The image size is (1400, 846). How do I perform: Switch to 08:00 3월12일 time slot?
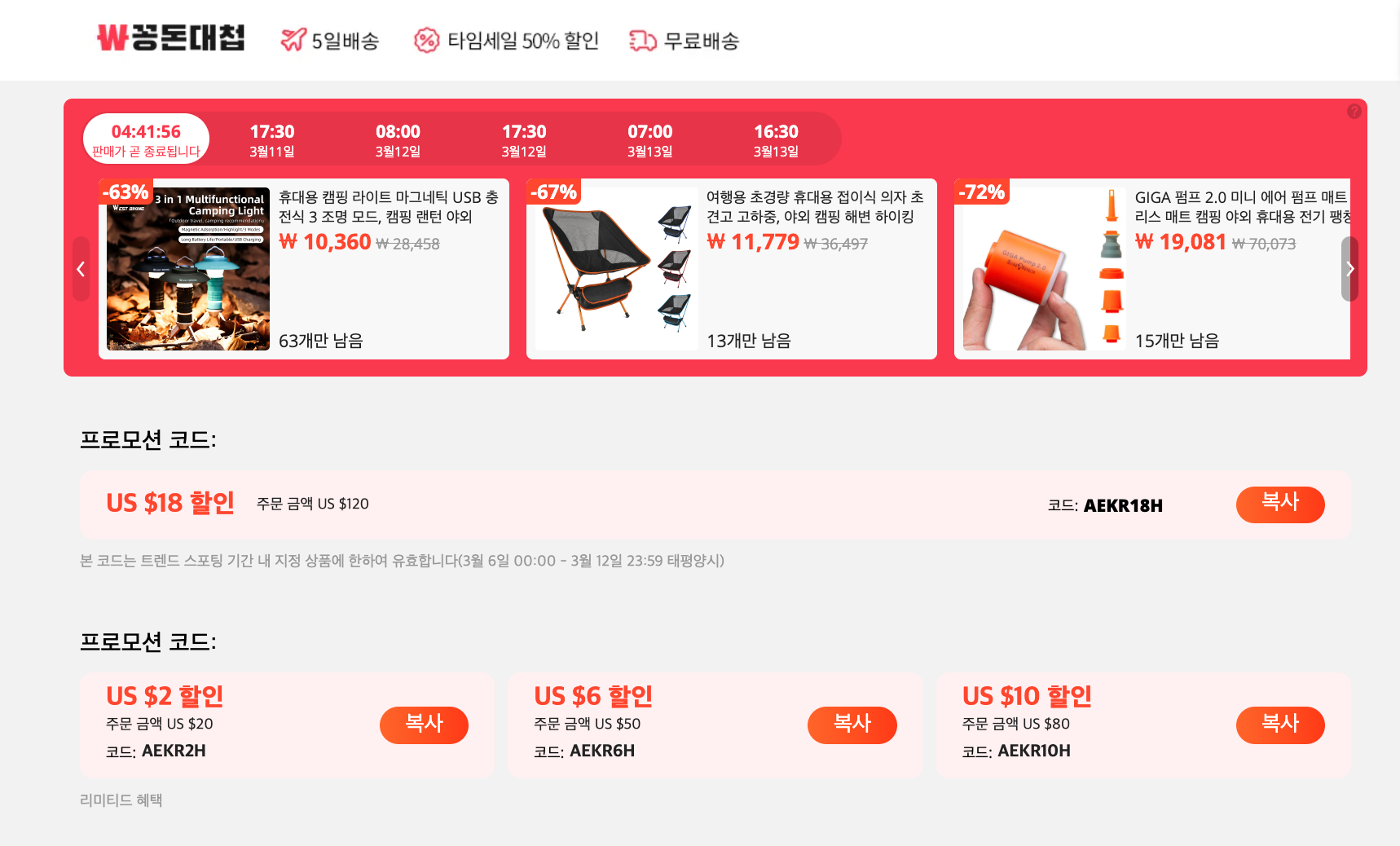coord(398,140)
